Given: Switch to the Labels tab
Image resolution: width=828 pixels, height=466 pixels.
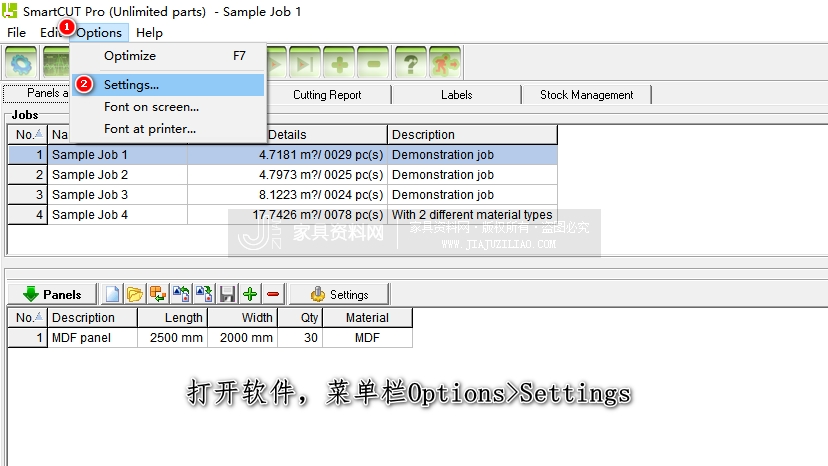Looking at the screenshot, I should [457, 95].
